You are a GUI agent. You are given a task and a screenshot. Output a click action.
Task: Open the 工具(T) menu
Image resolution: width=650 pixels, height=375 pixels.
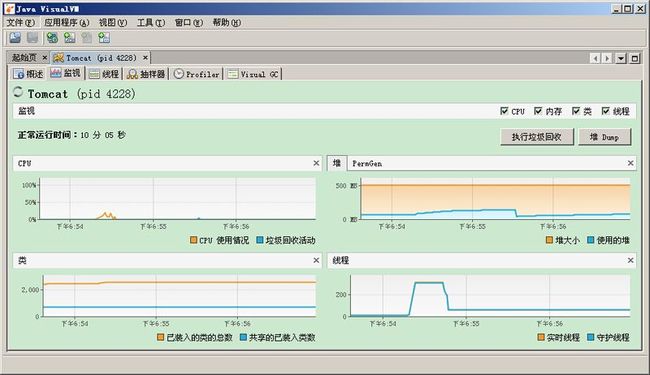(x=151, y=22)
